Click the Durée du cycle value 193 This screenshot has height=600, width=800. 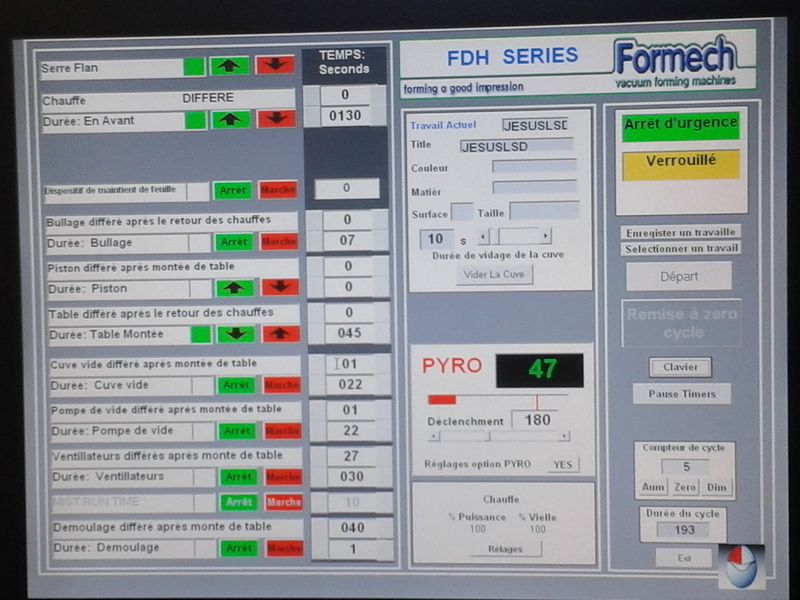coord(684,530)
